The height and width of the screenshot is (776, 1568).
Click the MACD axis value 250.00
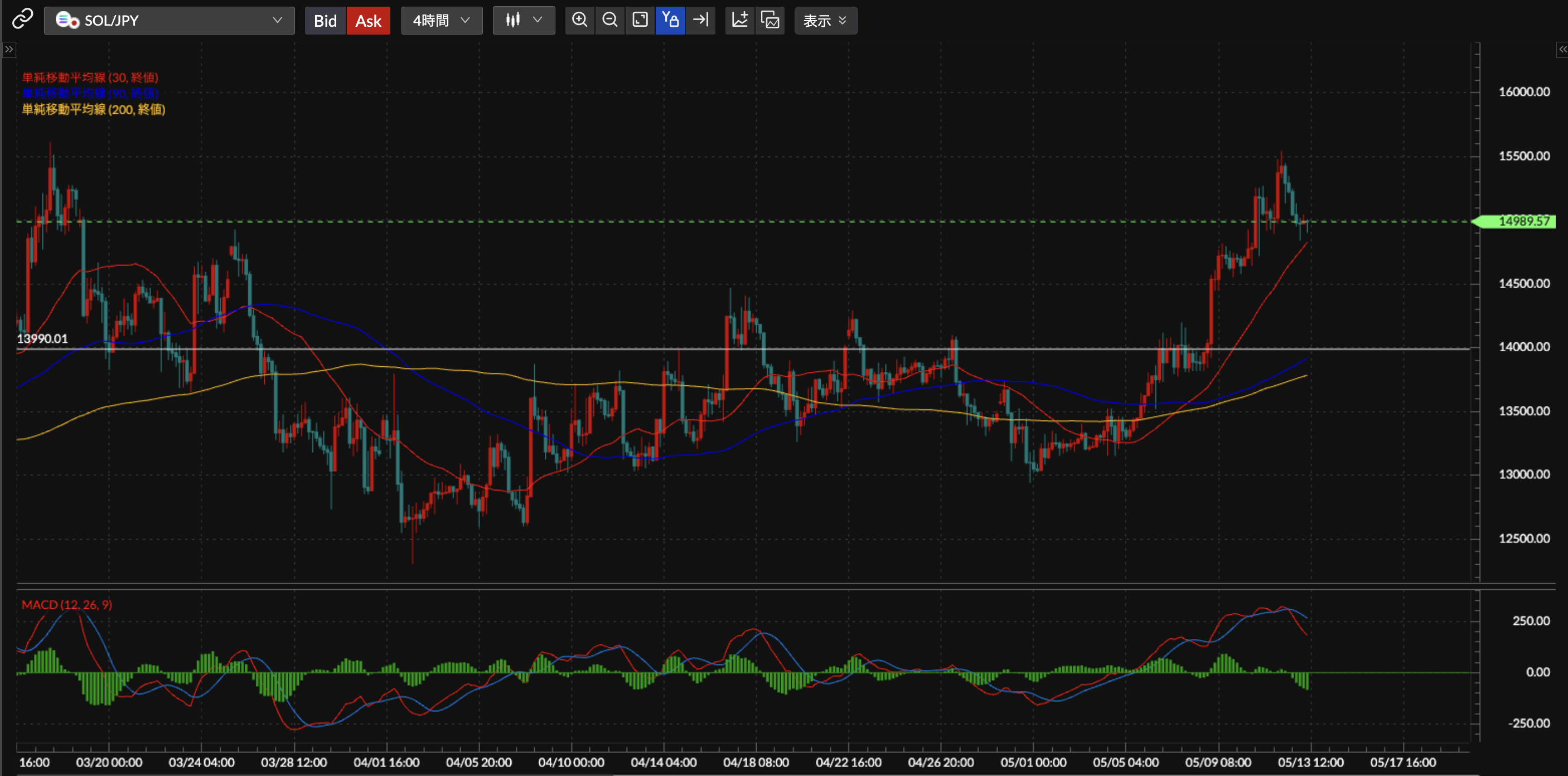click(1531, 621)
